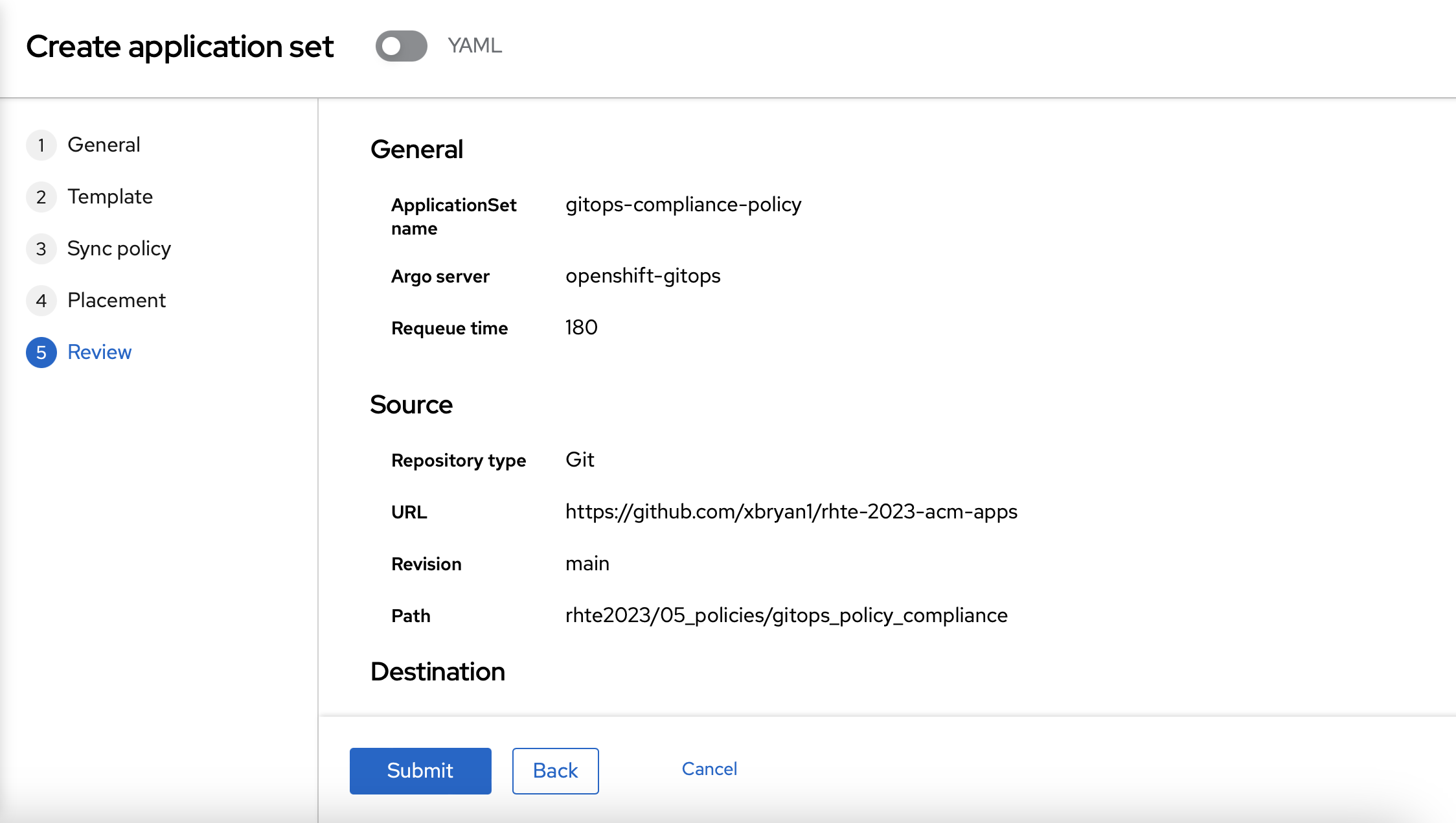This screenshot has height=823, width=1456.
Task: Click the Path label
Action: pyautogui.click(x=411, y=616)
